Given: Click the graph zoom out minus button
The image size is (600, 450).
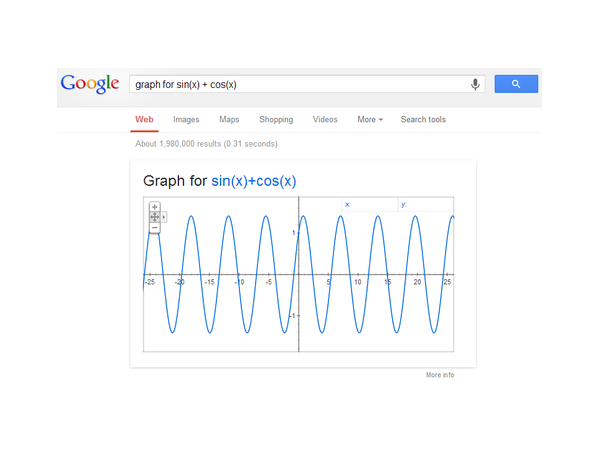Looking at the screenshot, I should tap(155, 228).
